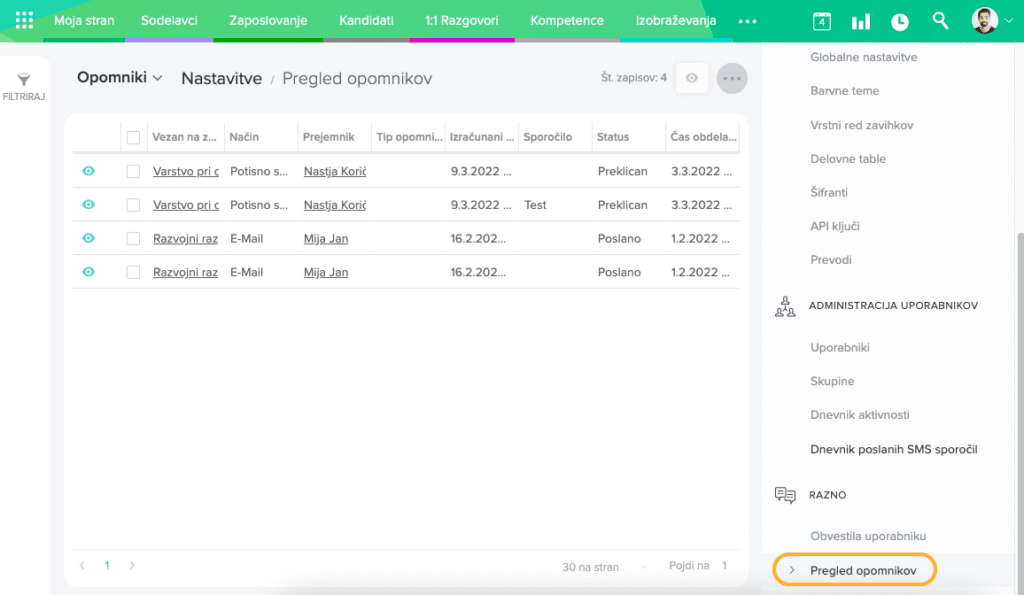
Task: Click the eye view button beside record count
Action: coord(692,78)
